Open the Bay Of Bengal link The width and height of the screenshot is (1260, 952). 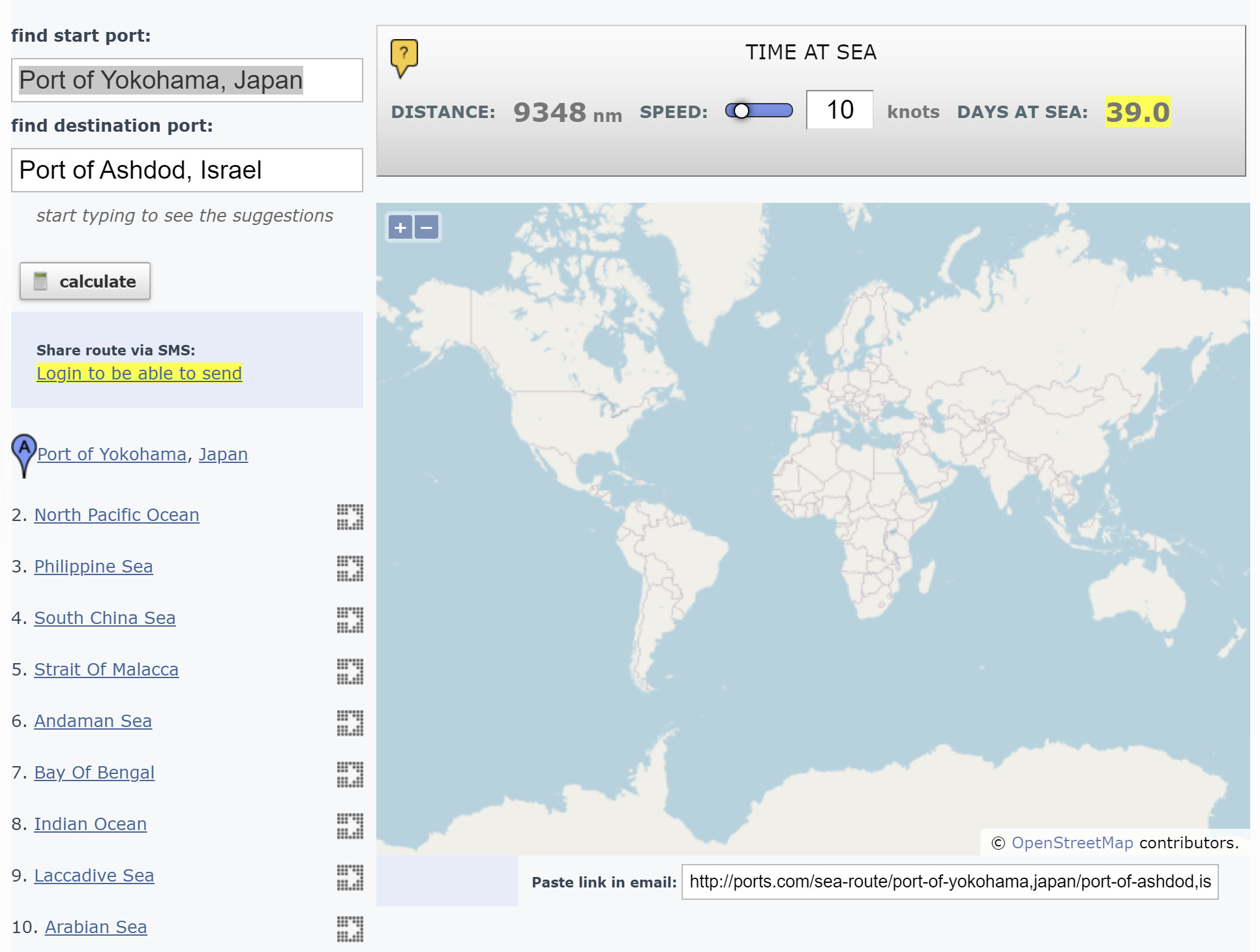(x=94, y=772)
